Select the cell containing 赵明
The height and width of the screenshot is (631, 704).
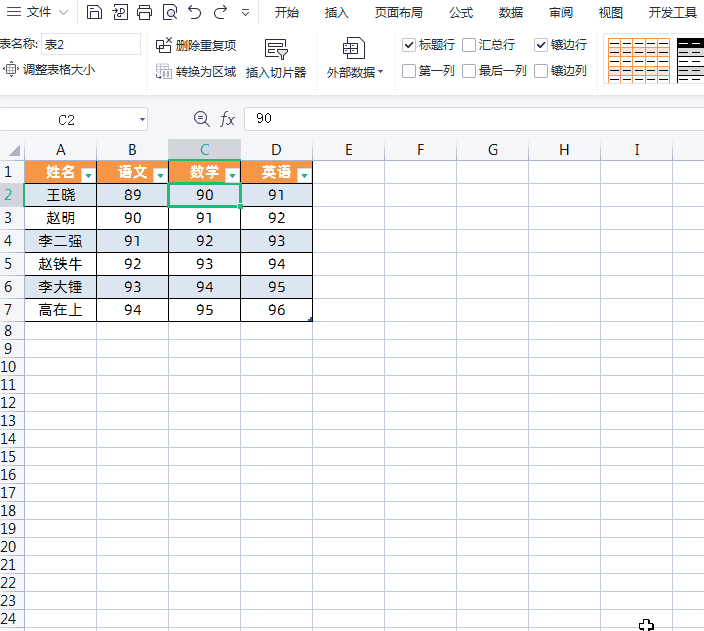(x=61, y=218)
